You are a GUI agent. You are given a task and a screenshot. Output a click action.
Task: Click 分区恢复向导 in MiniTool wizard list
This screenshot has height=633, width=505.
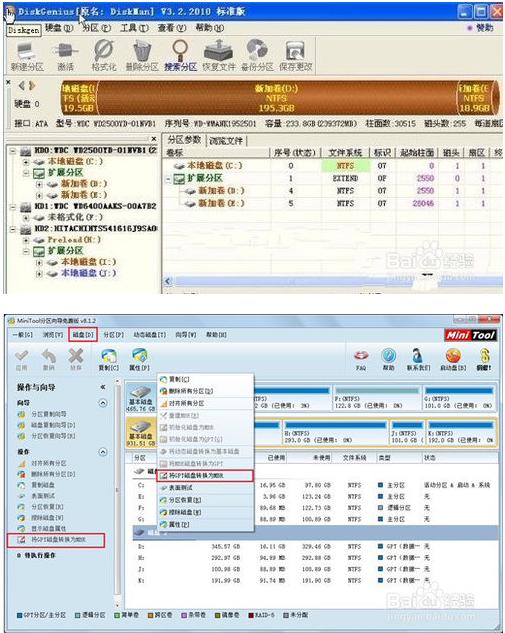(x=53, y=436)
